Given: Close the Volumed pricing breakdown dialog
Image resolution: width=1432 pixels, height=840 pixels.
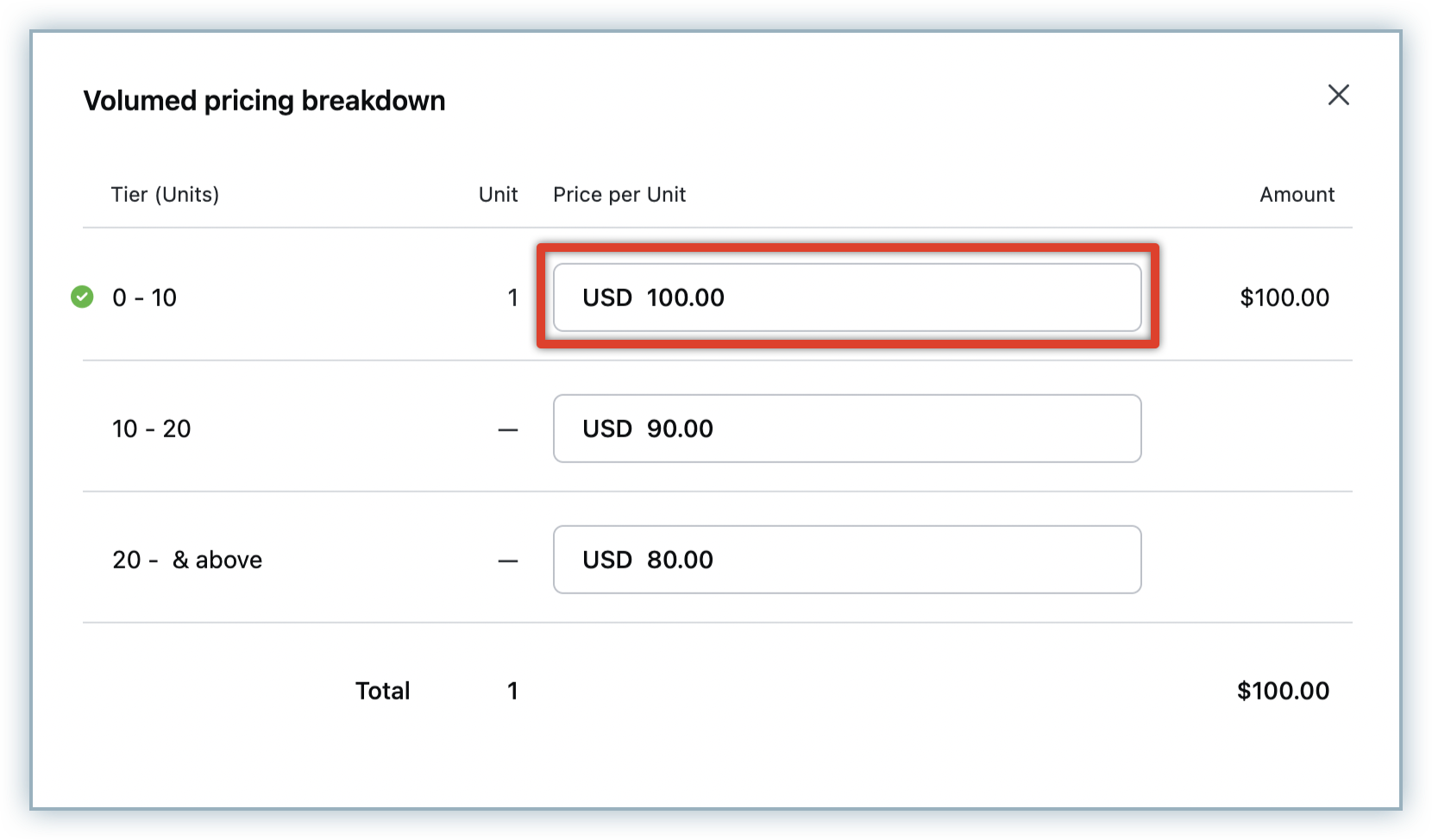Looking at the screenshot, I should (1338, 95).
